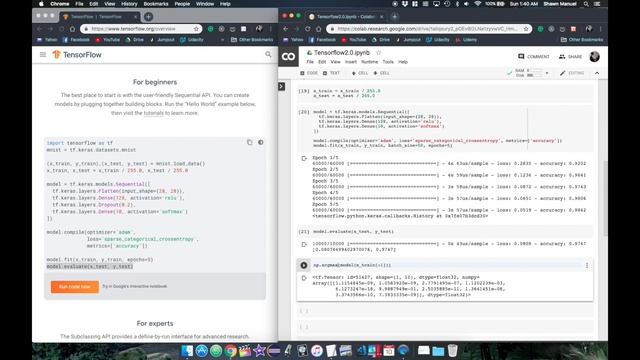640x360 pixels.
Task: Click the first empty code cell
Action: coord(445,311)
